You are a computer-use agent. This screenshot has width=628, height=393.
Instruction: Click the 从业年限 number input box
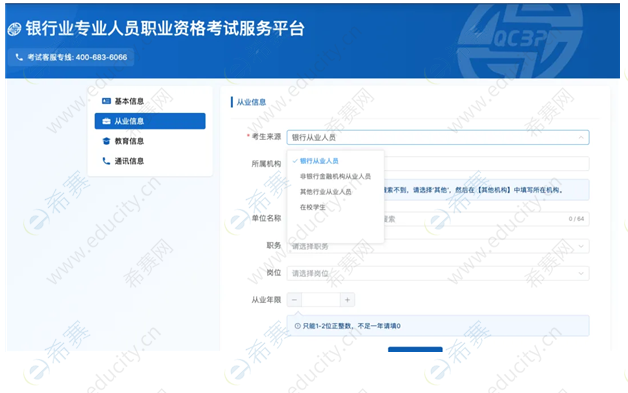[321, 300]
